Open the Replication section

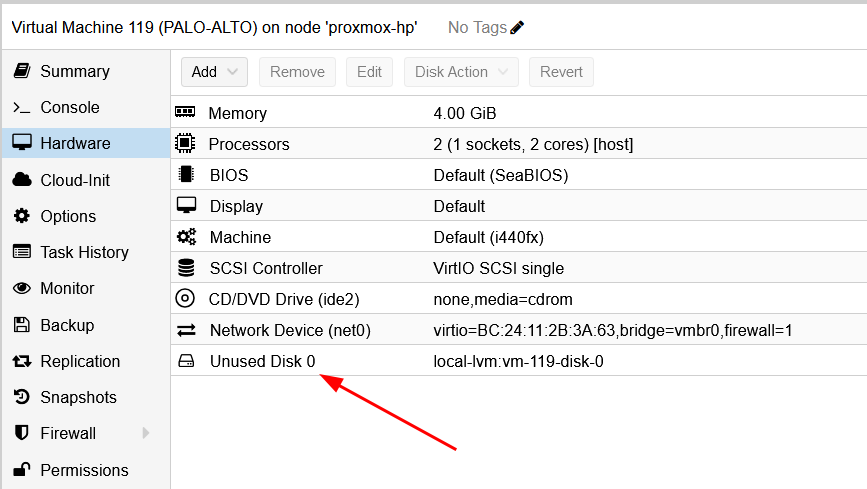tap(80, 361)
